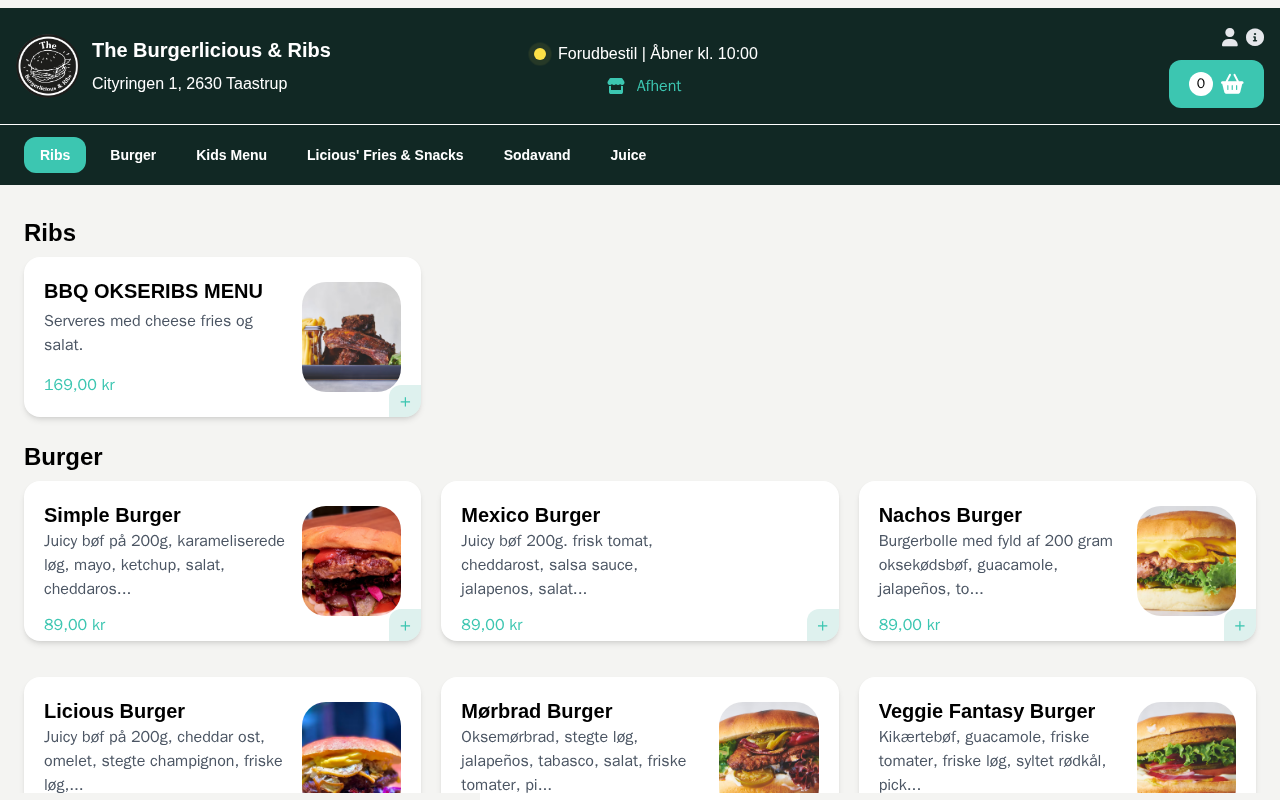Add Simple Burger using plus icon
Screen dimensions: 1280x800
click(x=405, y=625)
